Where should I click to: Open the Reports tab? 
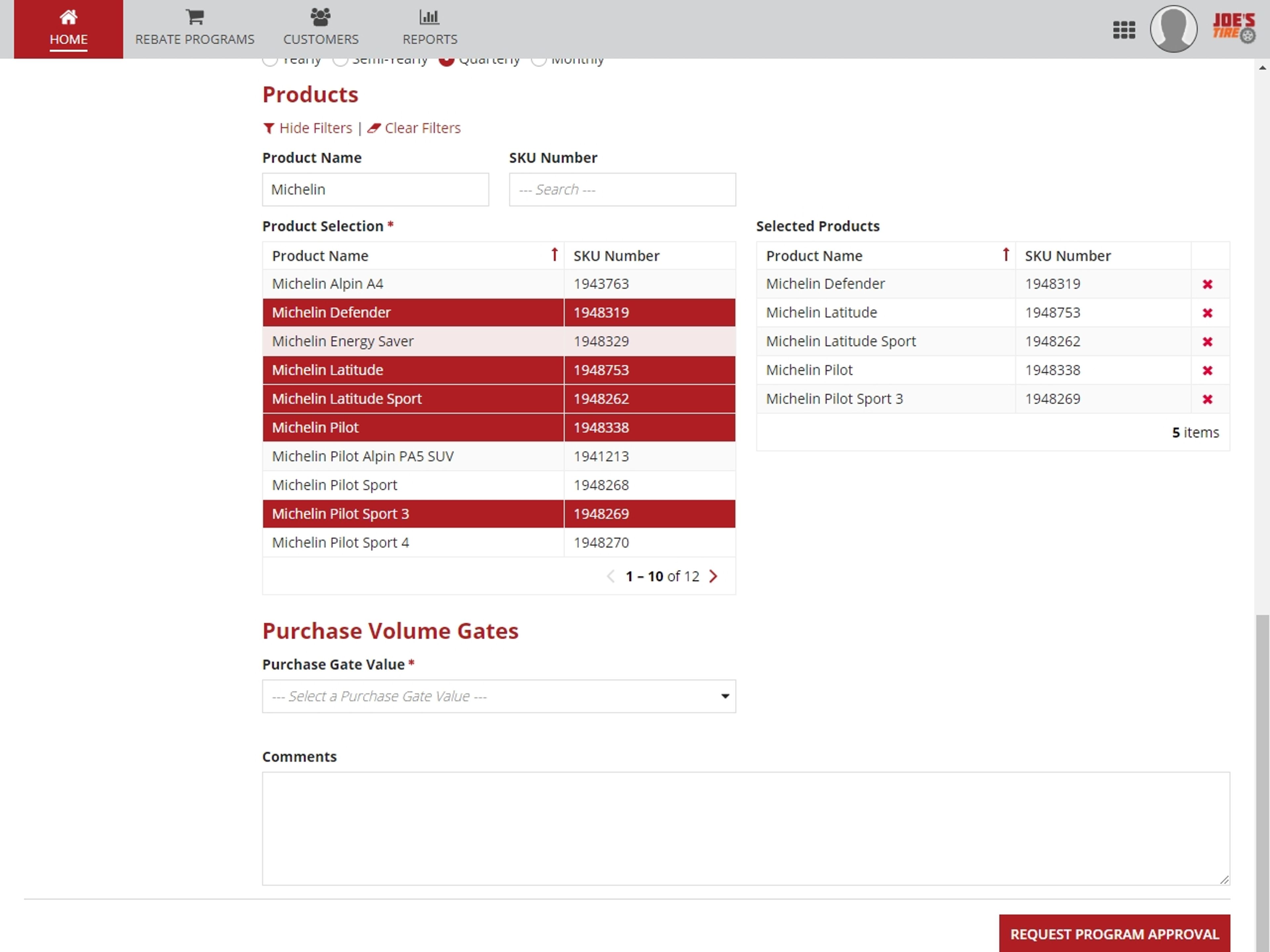pos(430,29)
